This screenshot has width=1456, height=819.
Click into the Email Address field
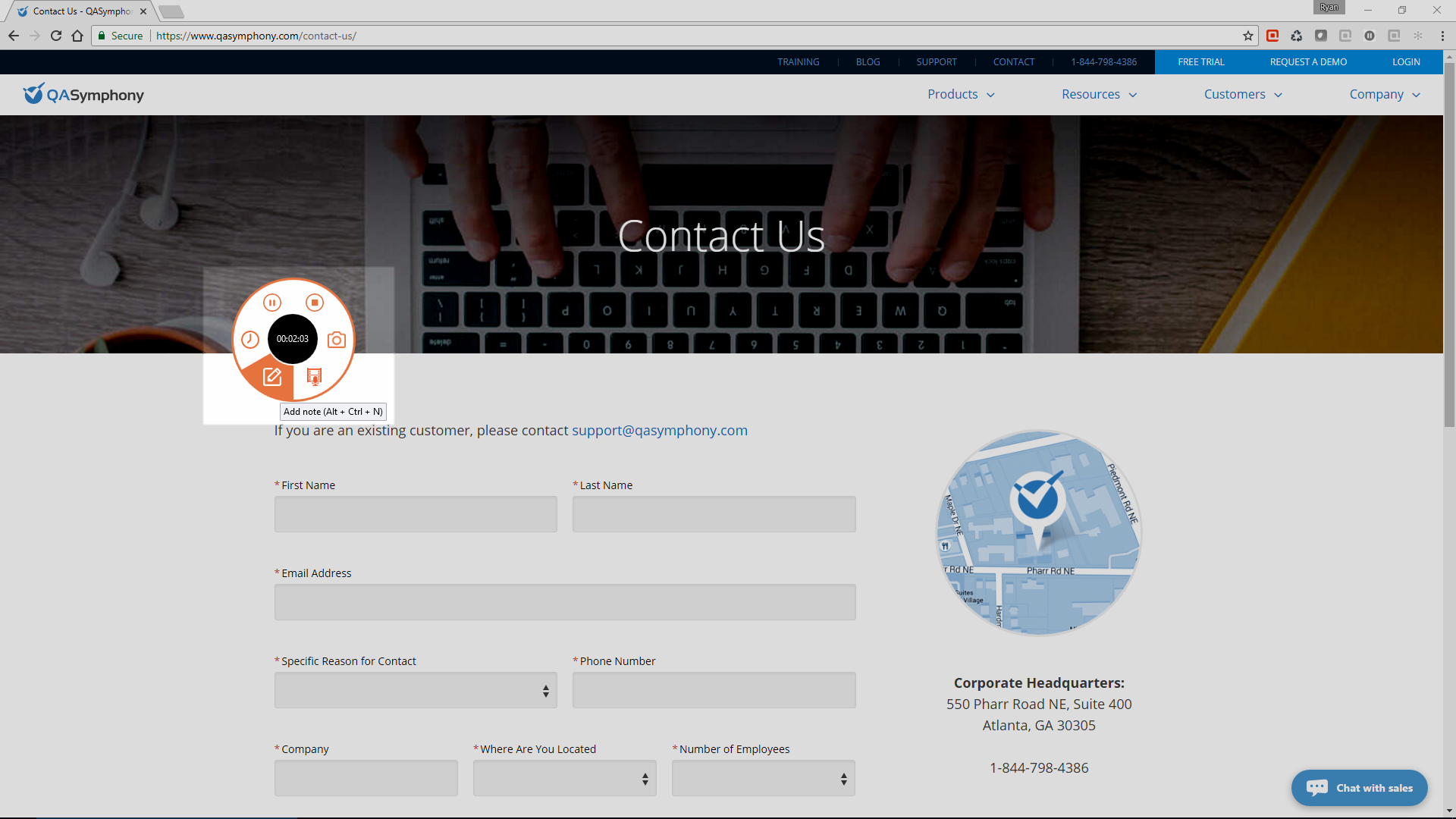(565, 602)
